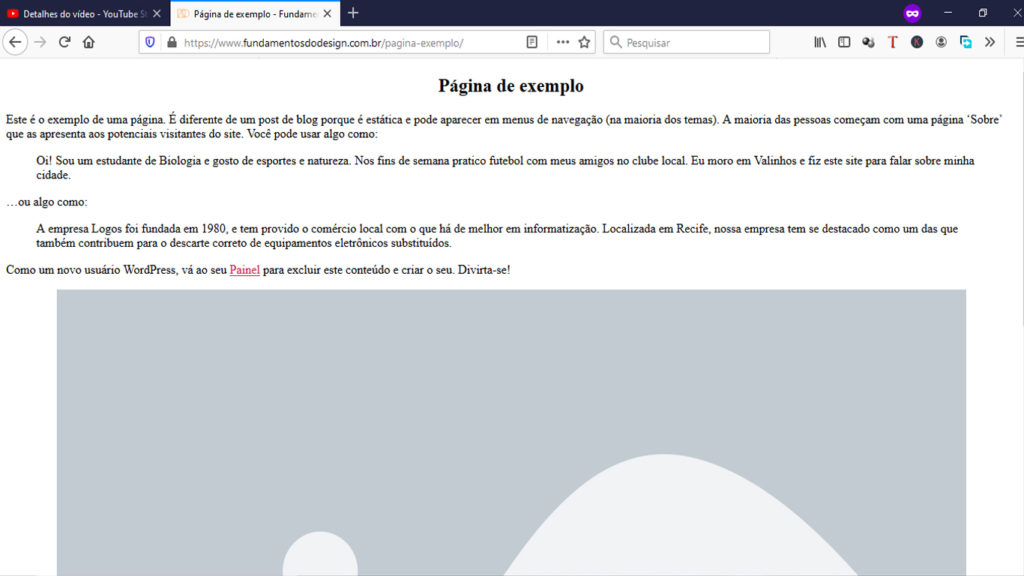Open the browser home page
This screenshot has height=576, width=1024.
point(89,42)
